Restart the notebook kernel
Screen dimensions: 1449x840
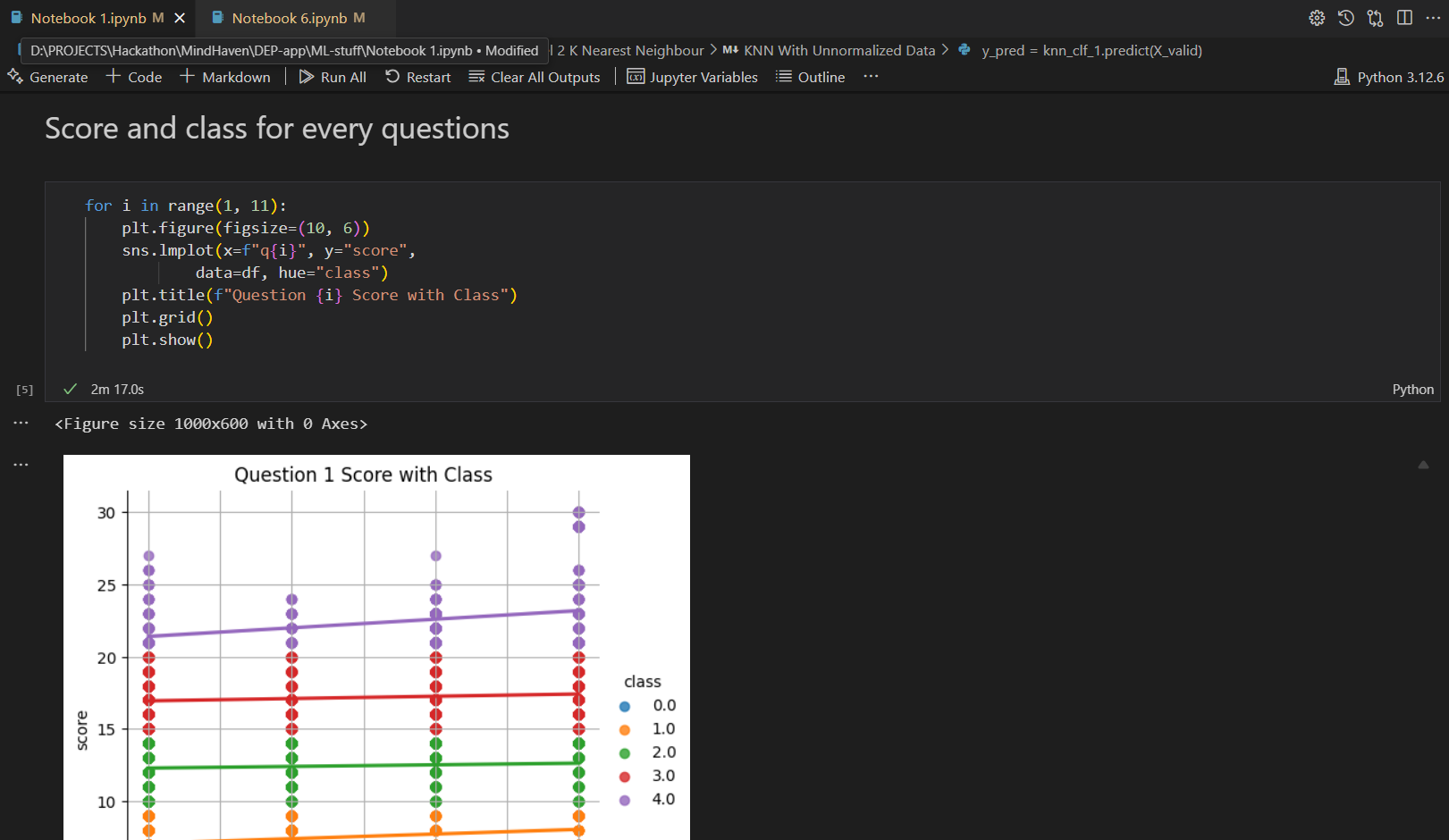(x=417, y=77)
